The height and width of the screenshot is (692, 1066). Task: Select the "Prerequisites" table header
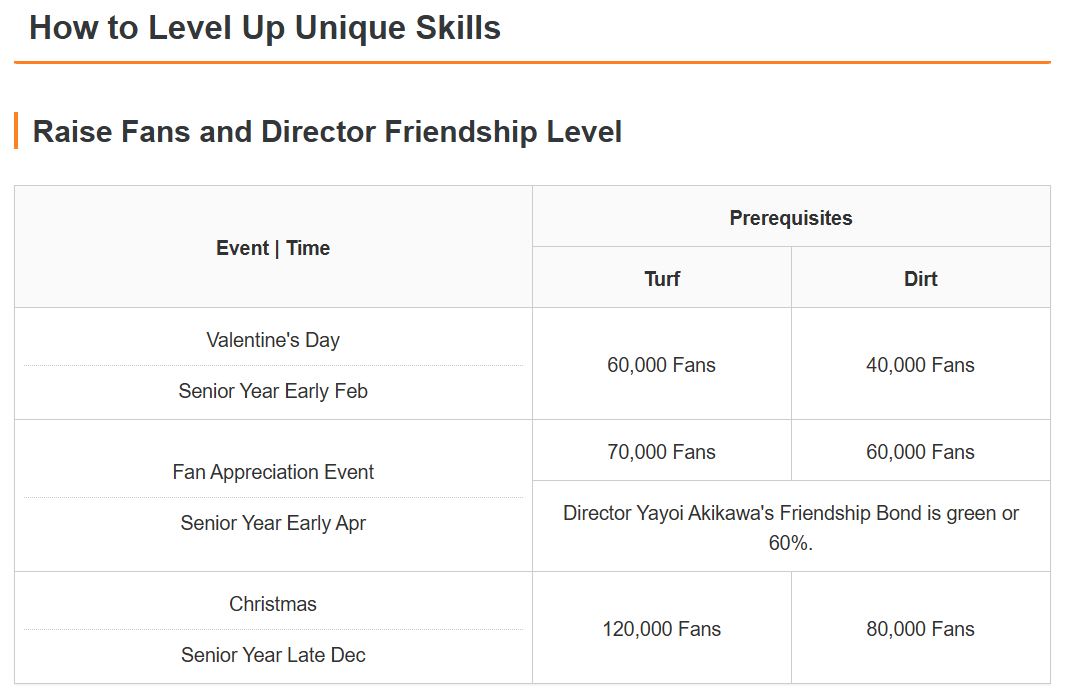click(x=791, y=218)
